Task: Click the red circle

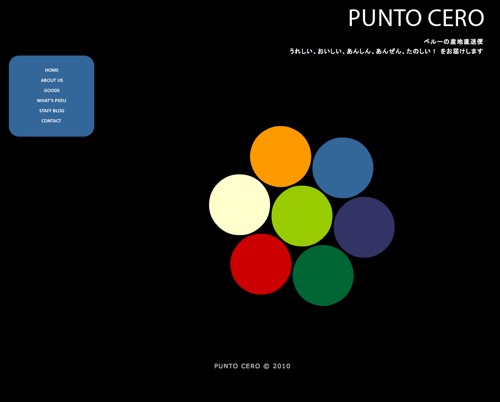Action: [x=261, y=264]
